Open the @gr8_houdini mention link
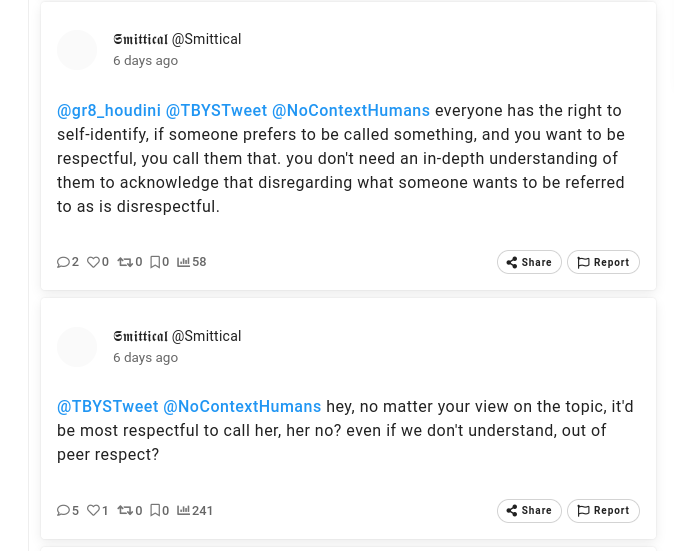Viewport: 674px width, 551px height. tap(109, 111)
